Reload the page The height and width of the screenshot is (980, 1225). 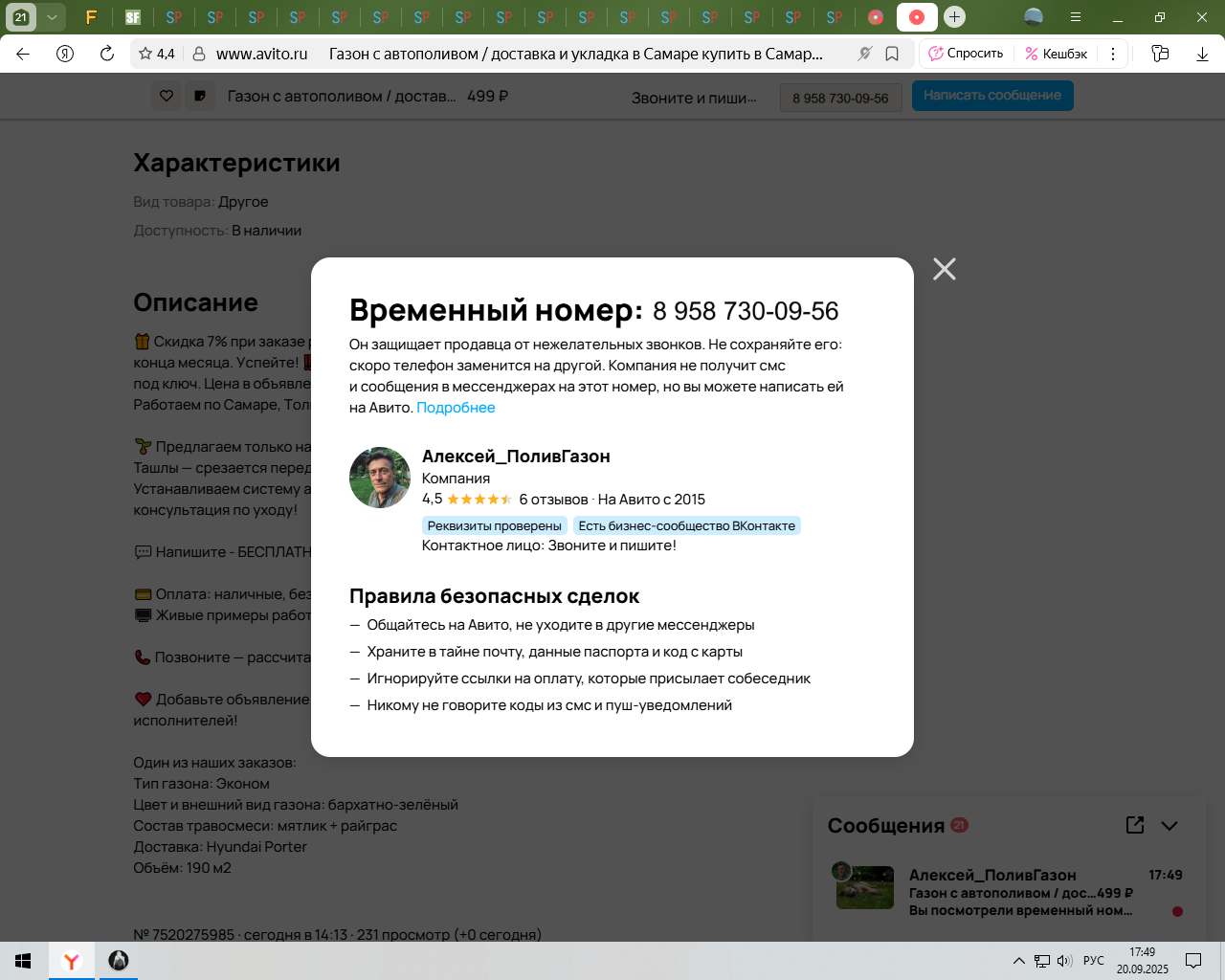[107, 54]
